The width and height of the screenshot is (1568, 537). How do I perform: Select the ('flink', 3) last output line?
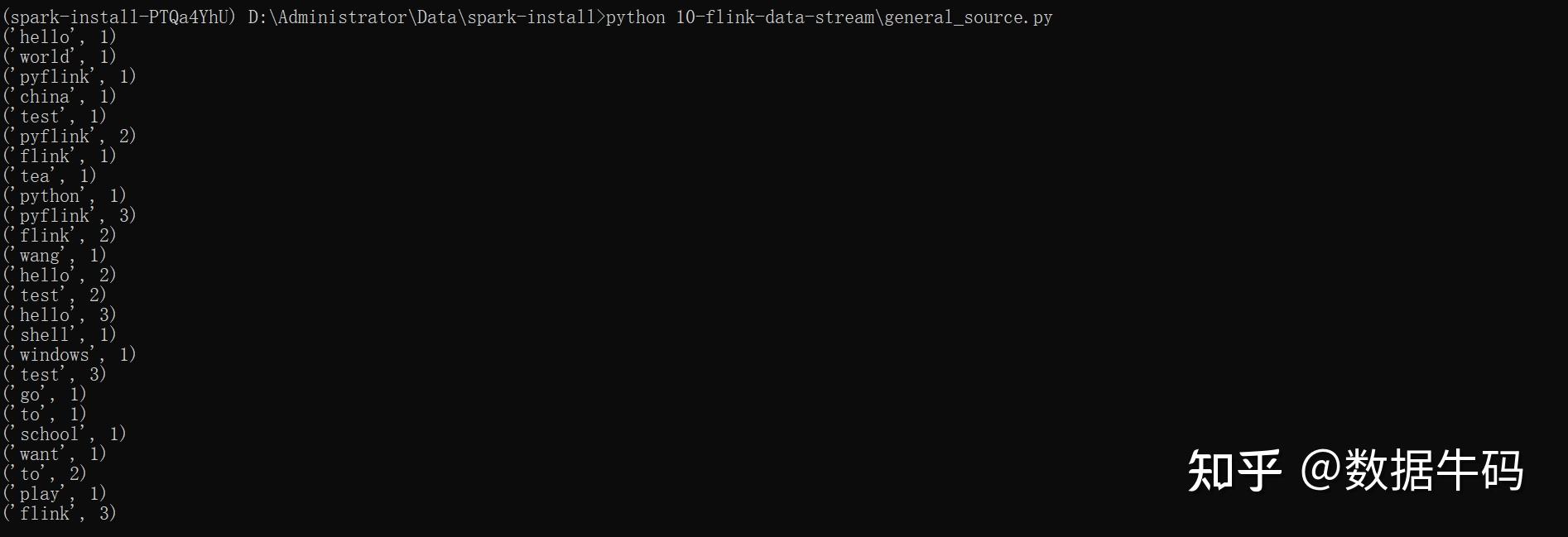click(60, 513)
